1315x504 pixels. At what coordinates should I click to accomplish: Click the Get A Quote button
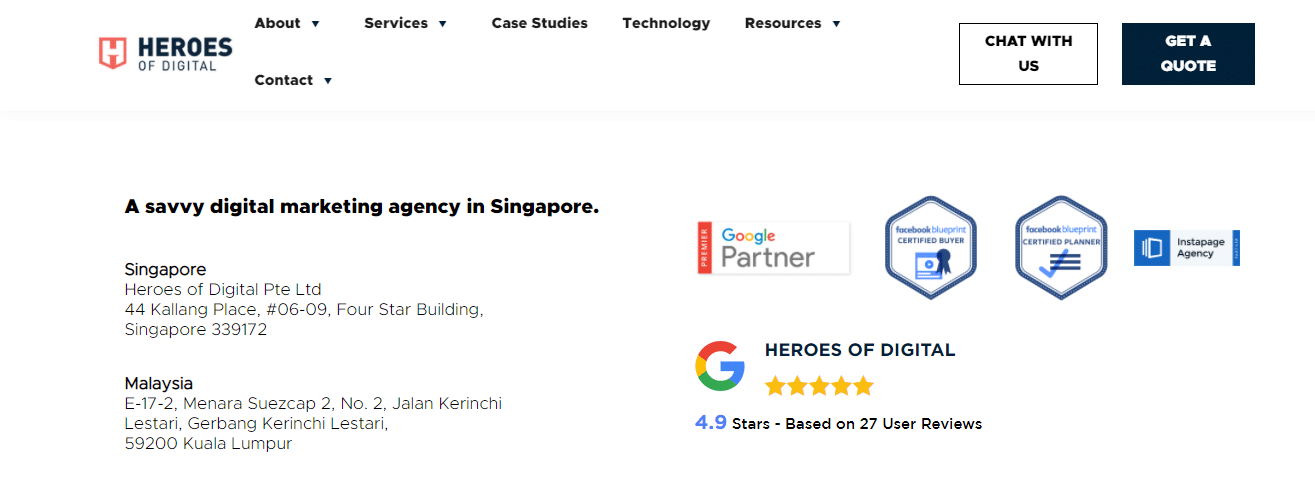(x=1188, y=54)
